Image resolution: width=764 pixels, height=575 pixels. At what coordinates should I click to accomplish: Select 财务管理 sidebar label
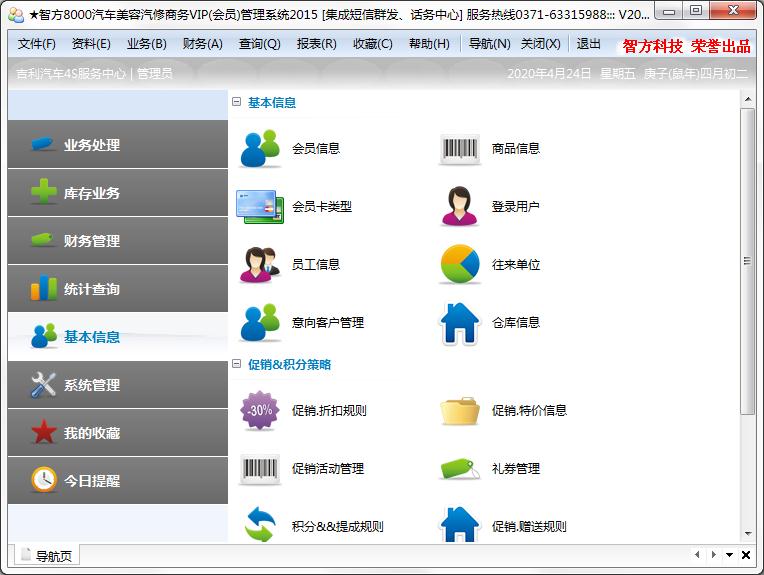(92, 241)
